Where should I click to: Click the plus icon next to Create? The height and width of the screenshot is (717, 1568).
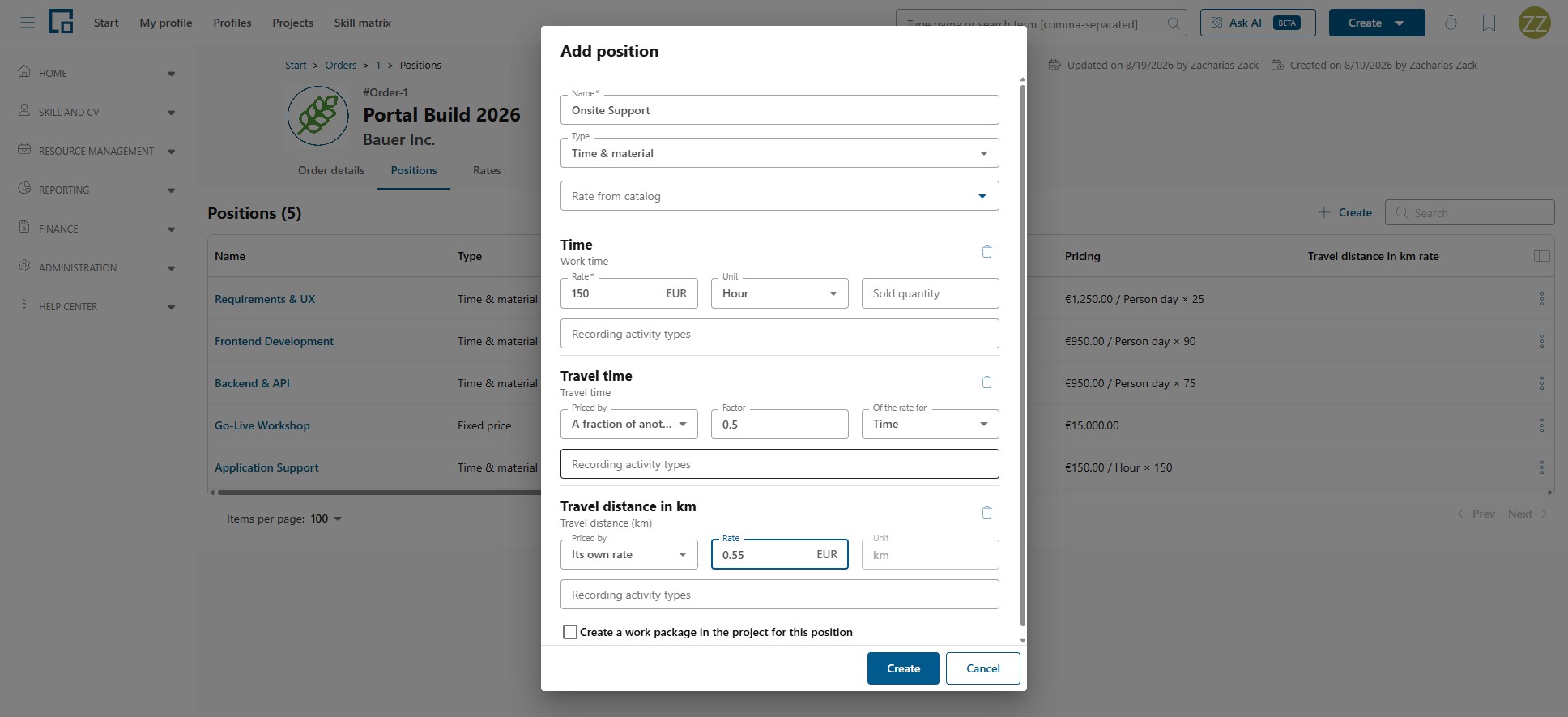click(x=1323, y=212)
